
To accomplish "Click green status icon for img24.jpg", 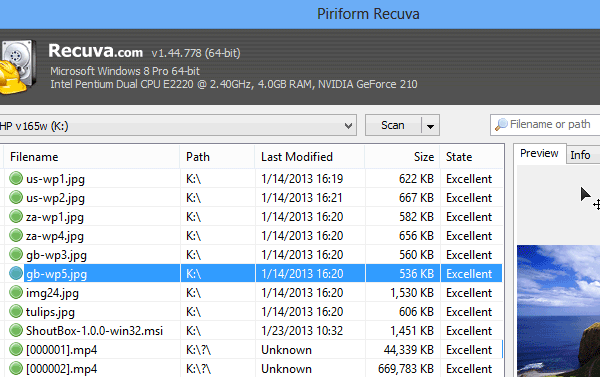I will 16,292.
